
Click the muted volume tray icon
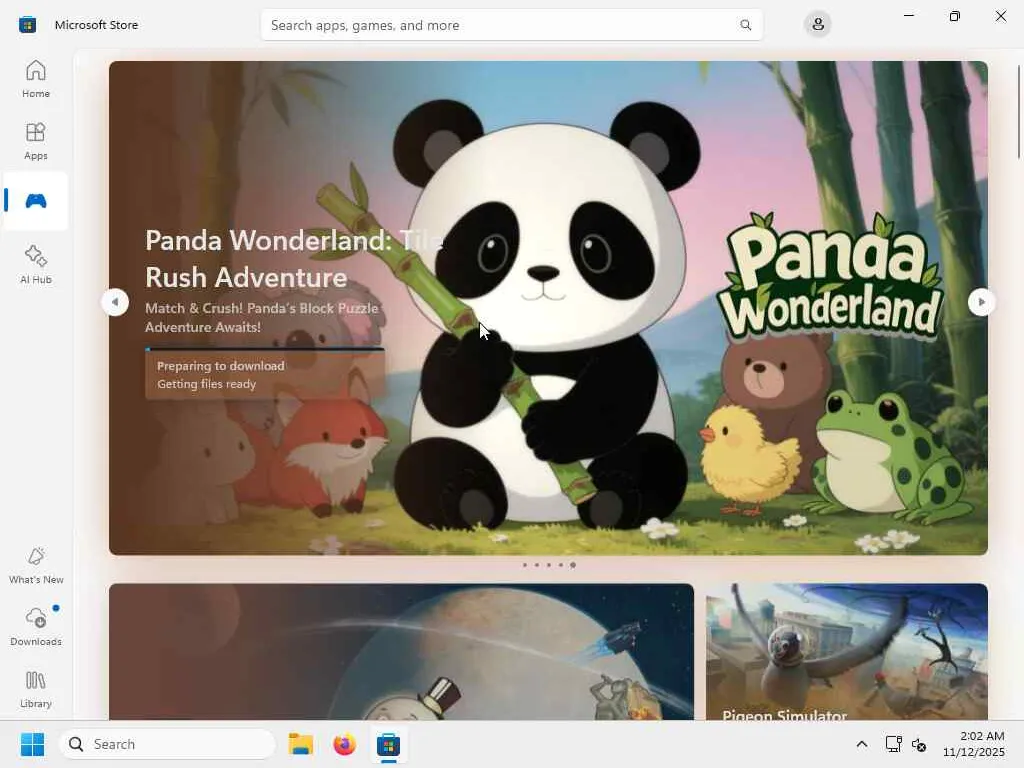tap(919, 744)
